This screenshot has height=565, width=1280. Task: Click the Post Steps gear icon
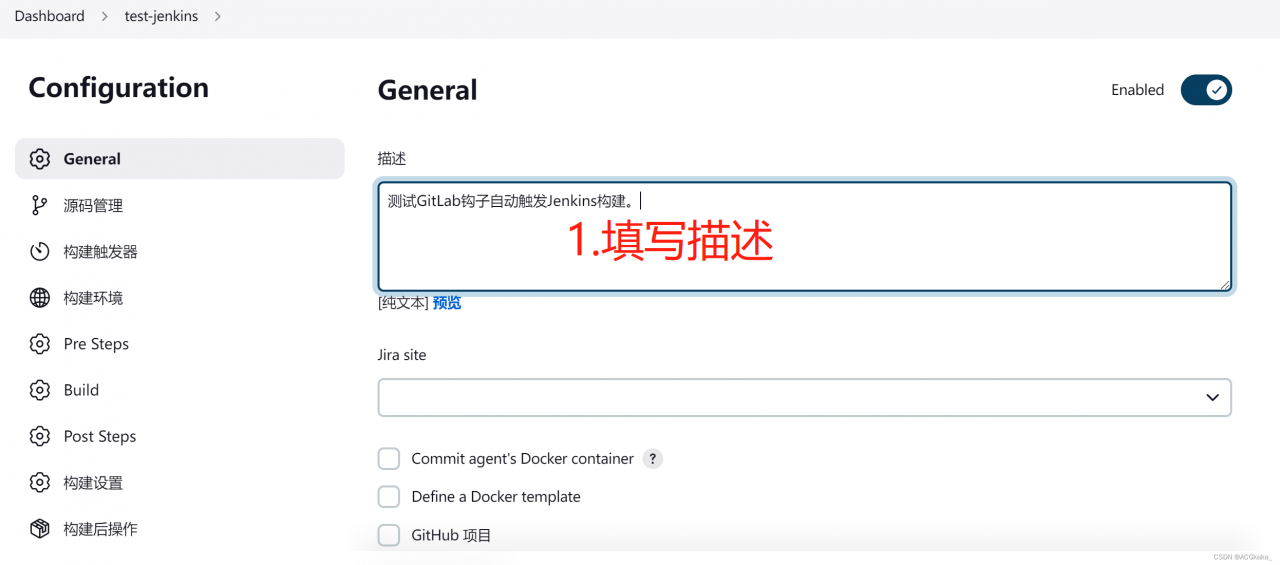point(40,436)
